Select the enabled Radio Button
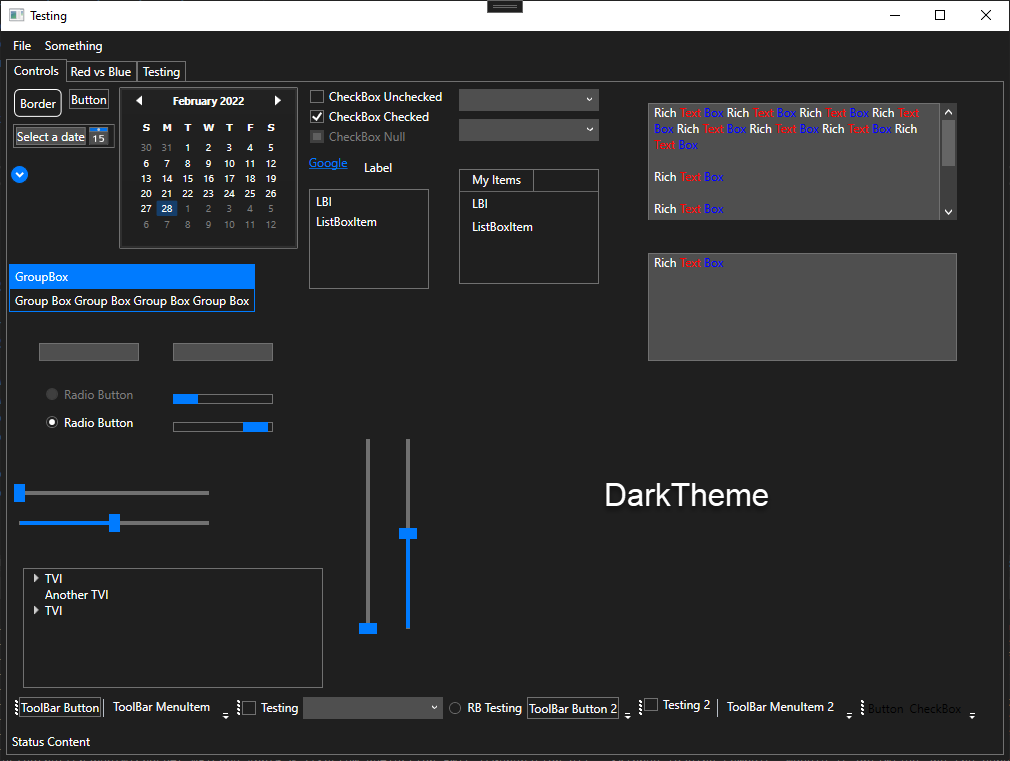Viewport: 1010px width, 761px height. click(52, 422)
